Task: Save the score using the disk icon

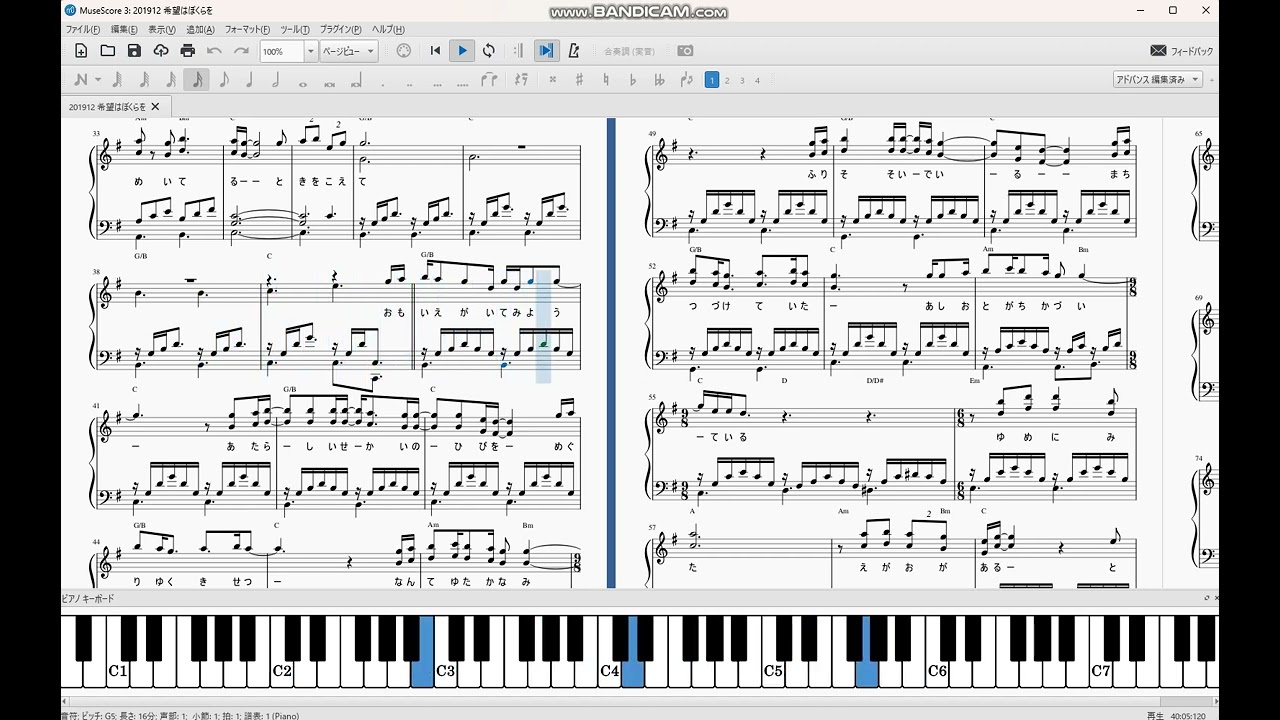Action: [134, 51]
